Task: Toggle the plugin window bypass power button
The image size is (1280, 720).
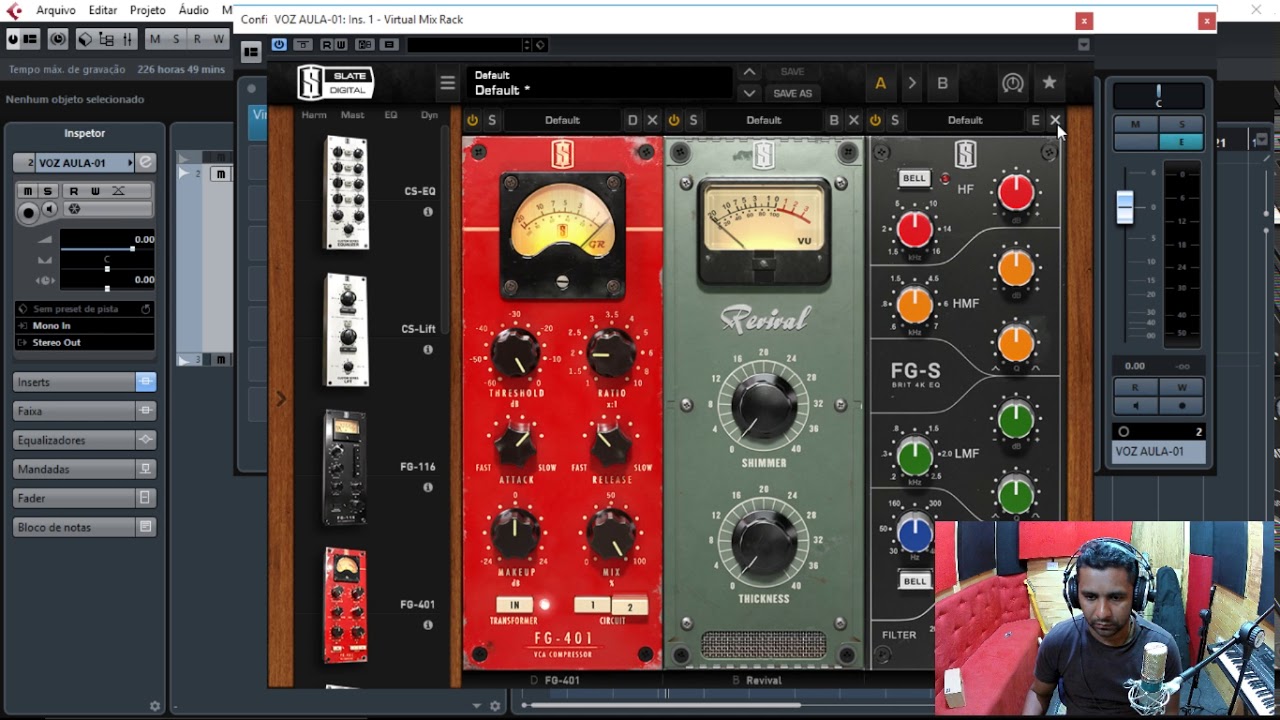Action: click(279, 45)
